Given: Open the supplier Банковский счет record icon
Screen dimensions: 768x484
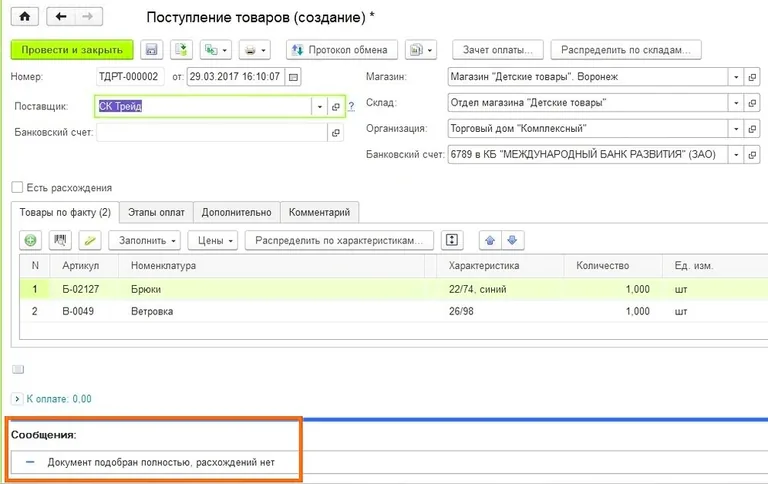Looking at the screenshot, I should tap(336, 133).
